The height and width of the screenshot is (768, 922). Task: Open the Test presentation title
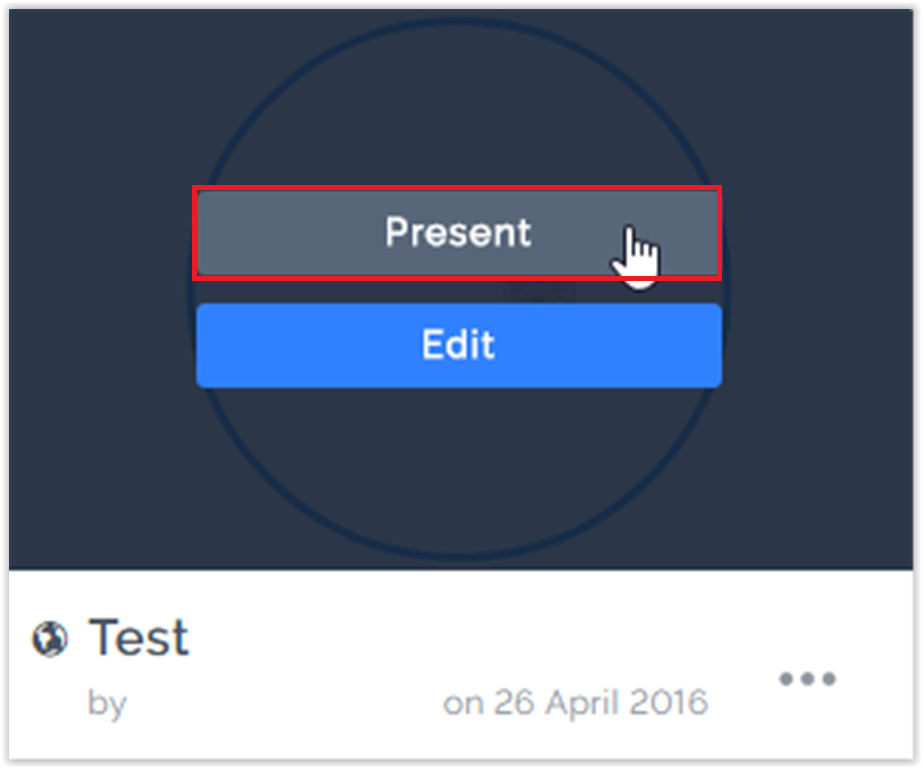pos(138,638)
